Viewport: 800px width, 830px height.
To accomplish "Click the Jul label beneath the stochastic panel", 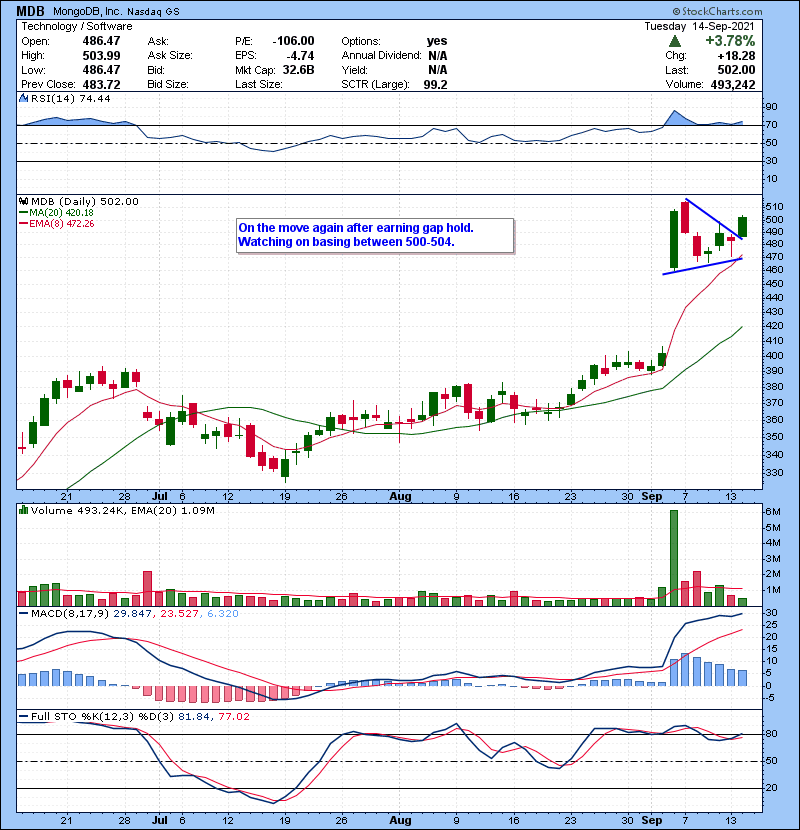I will (159, 820).
